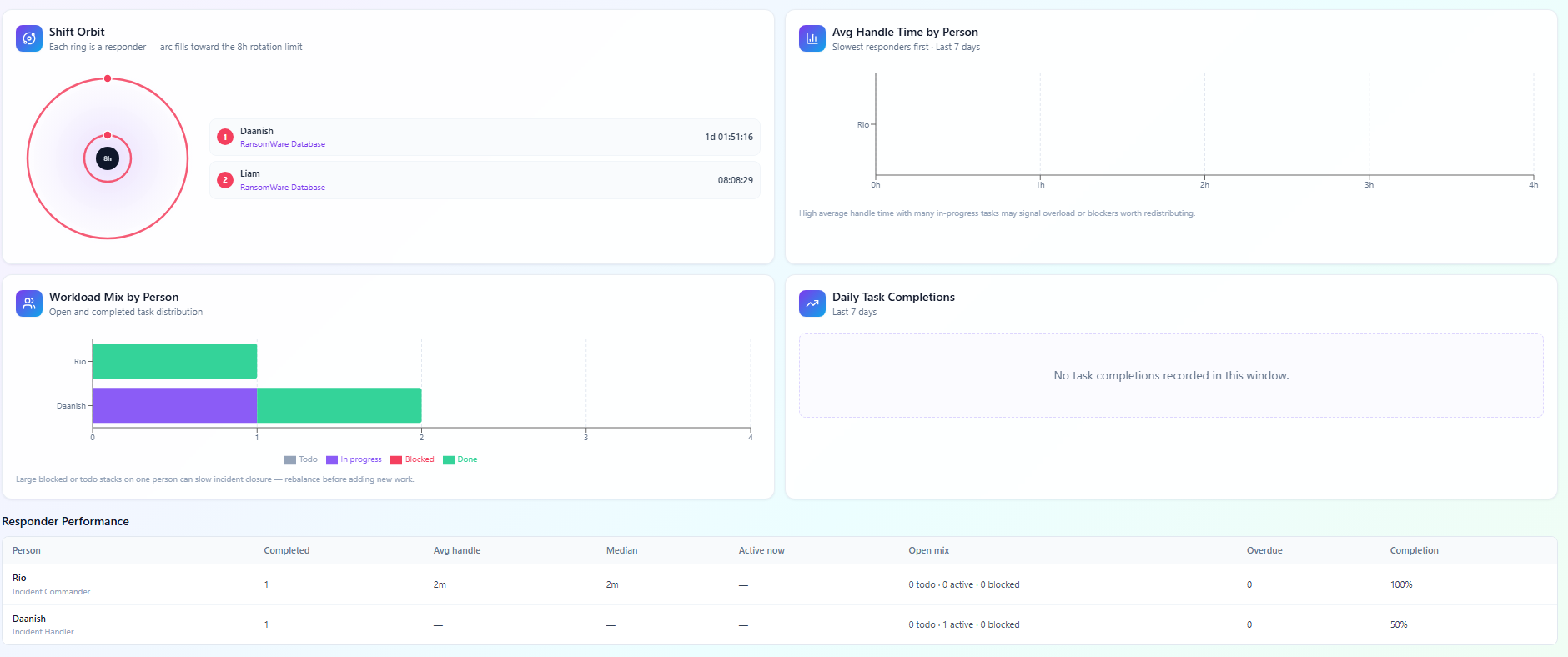Open Liam's RansomWare Database link
Viewport: 1568px width, 657px height.
coord(283,188)
